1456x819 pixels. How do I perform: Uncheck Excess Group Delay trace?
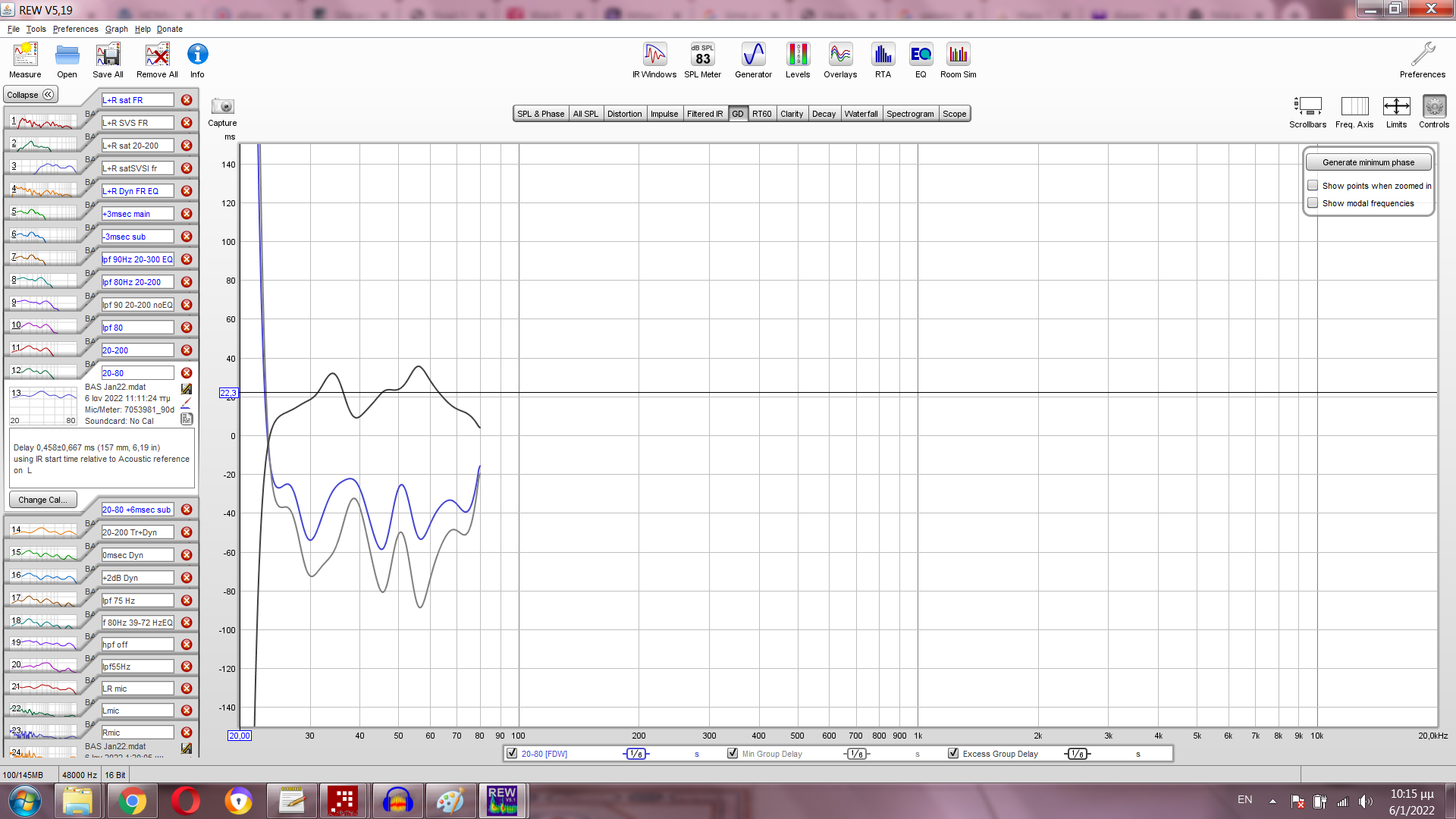click(953, 754)
